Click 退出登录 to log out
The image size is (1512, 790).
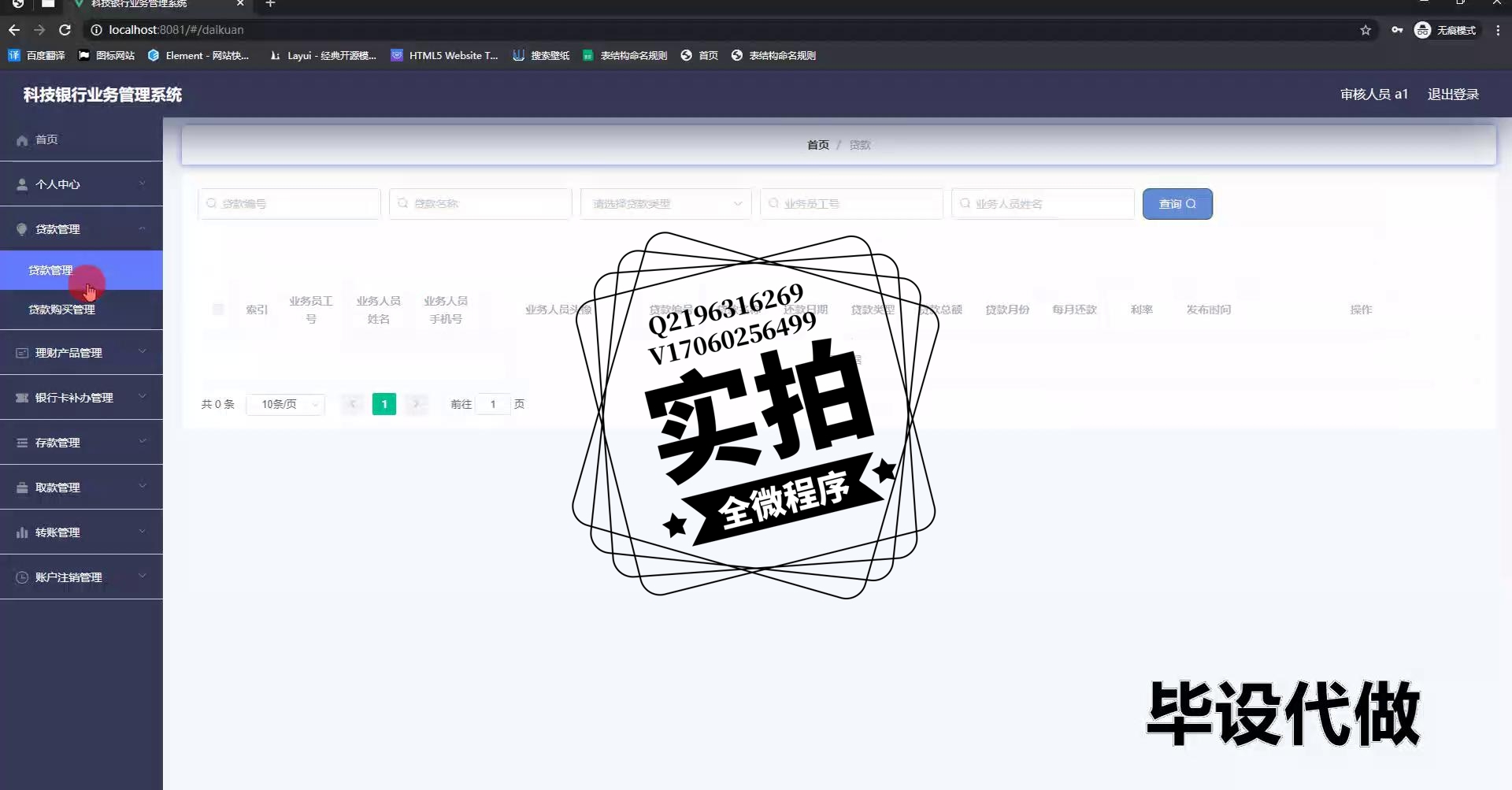point(1453,95)
